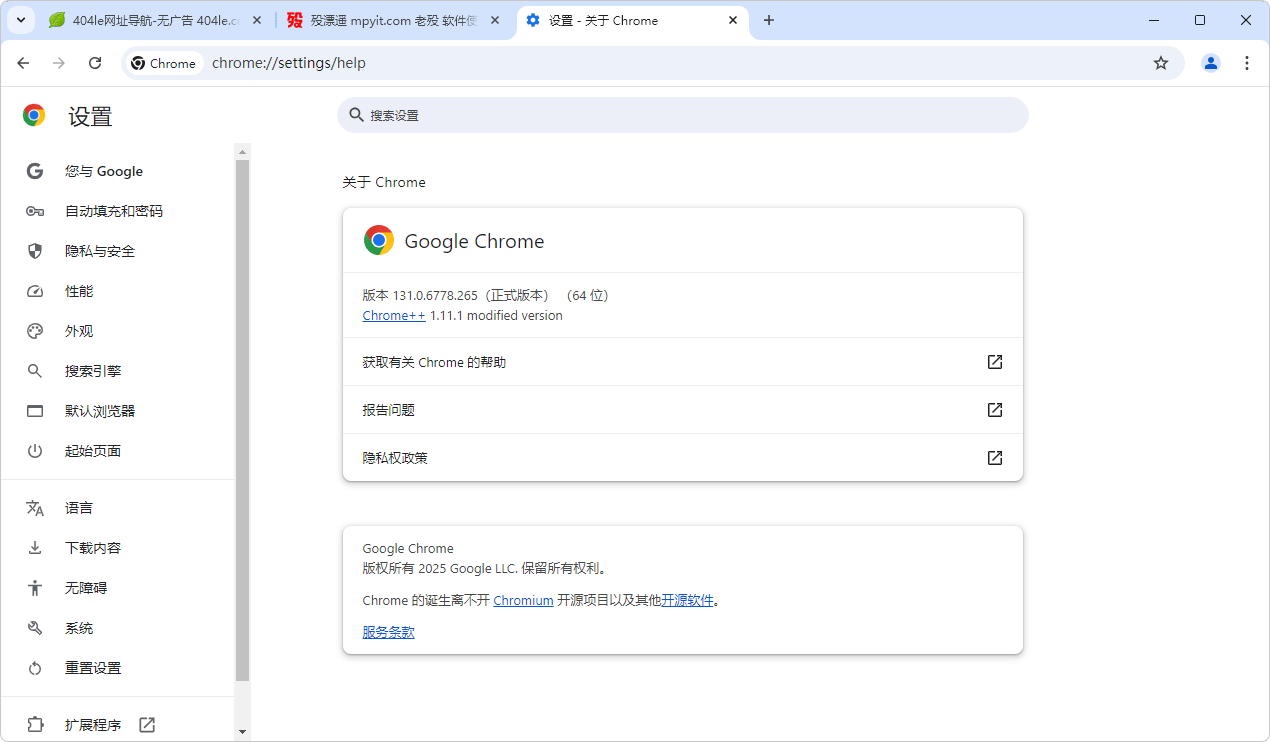Click the 起始页面 power icon
This screenshot has height=742, width=1270.
(35, 451)
